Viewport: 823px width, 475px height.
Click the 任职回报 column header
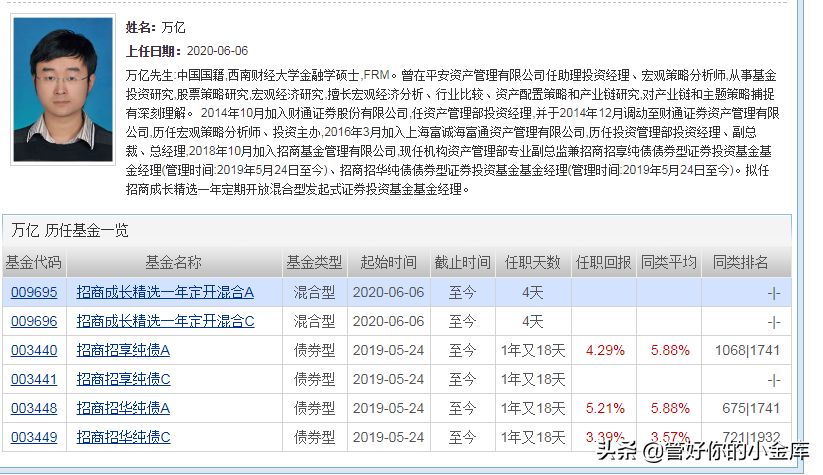pyautogui.click(x=604, y=262)
